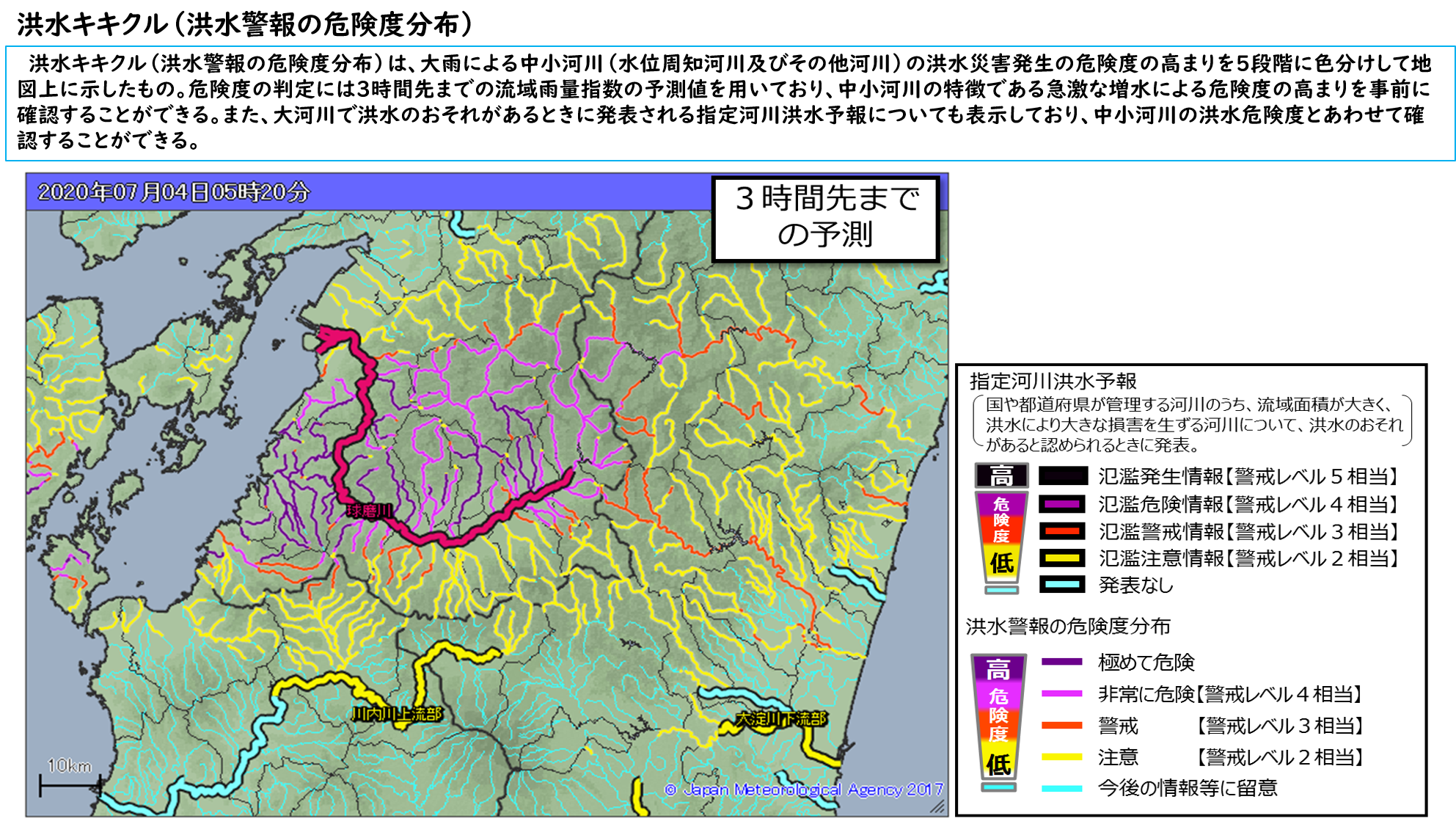Screen dimensions: 1456x824
Task: Click the yellow level 2 legend swatch
Action: (x=1063, y=558)
